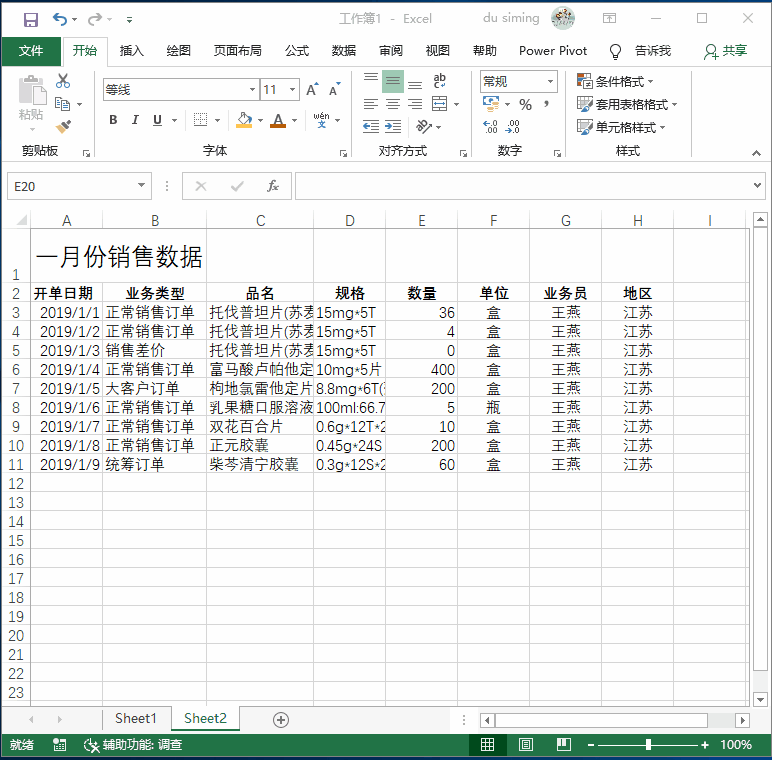Click the Save icon in quick access toolbar
Viewport: 772px width, 760px height.
pyautogui.click(x=31, y=19)
